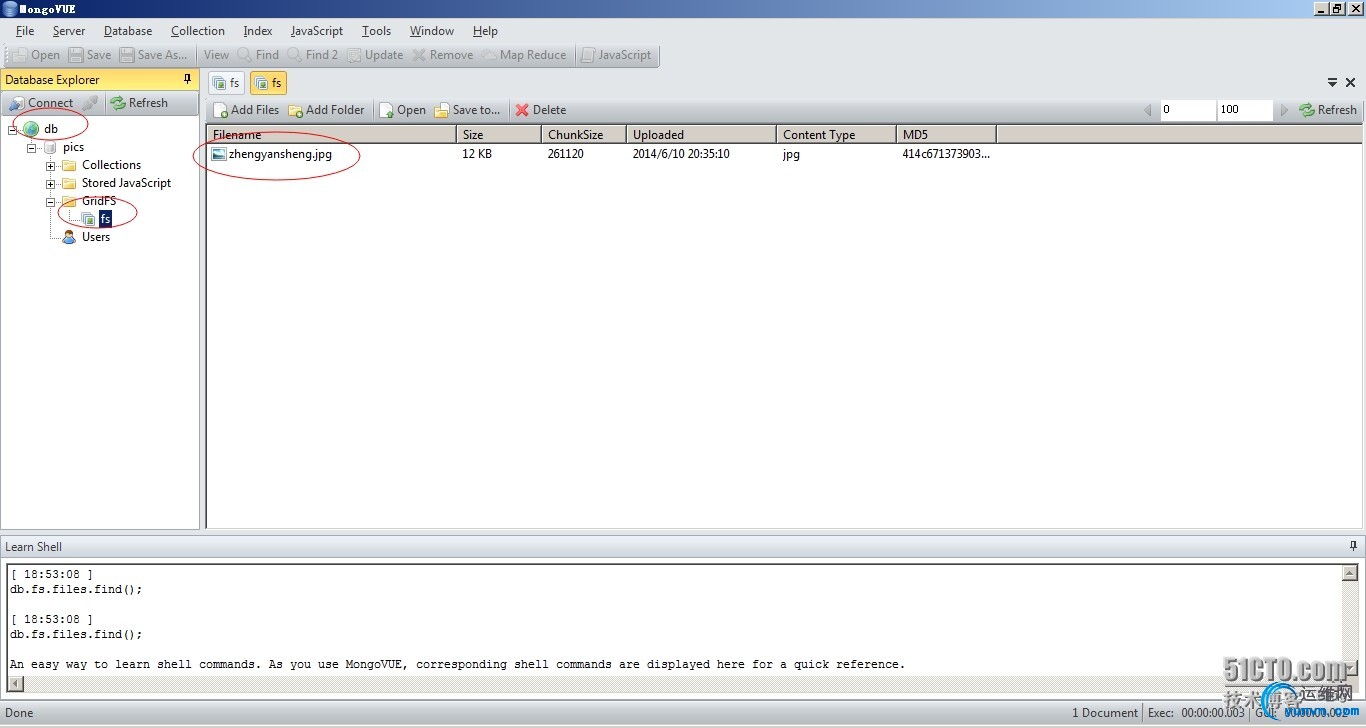Click the JavaScript button in the toolbar
The image size is (1366, 728).
point(616,55)
